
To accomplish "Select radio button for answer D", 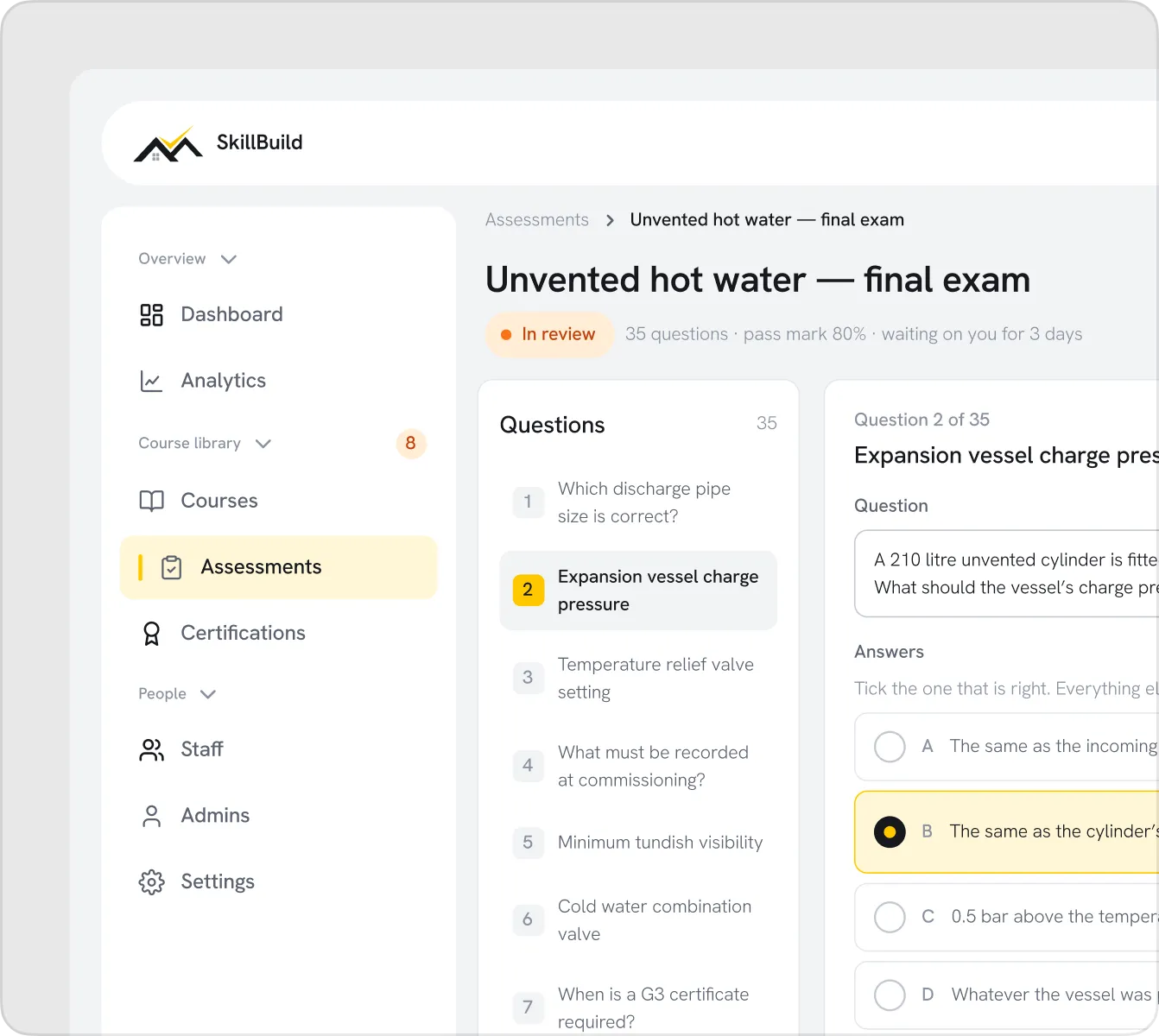I will (890, 995).
